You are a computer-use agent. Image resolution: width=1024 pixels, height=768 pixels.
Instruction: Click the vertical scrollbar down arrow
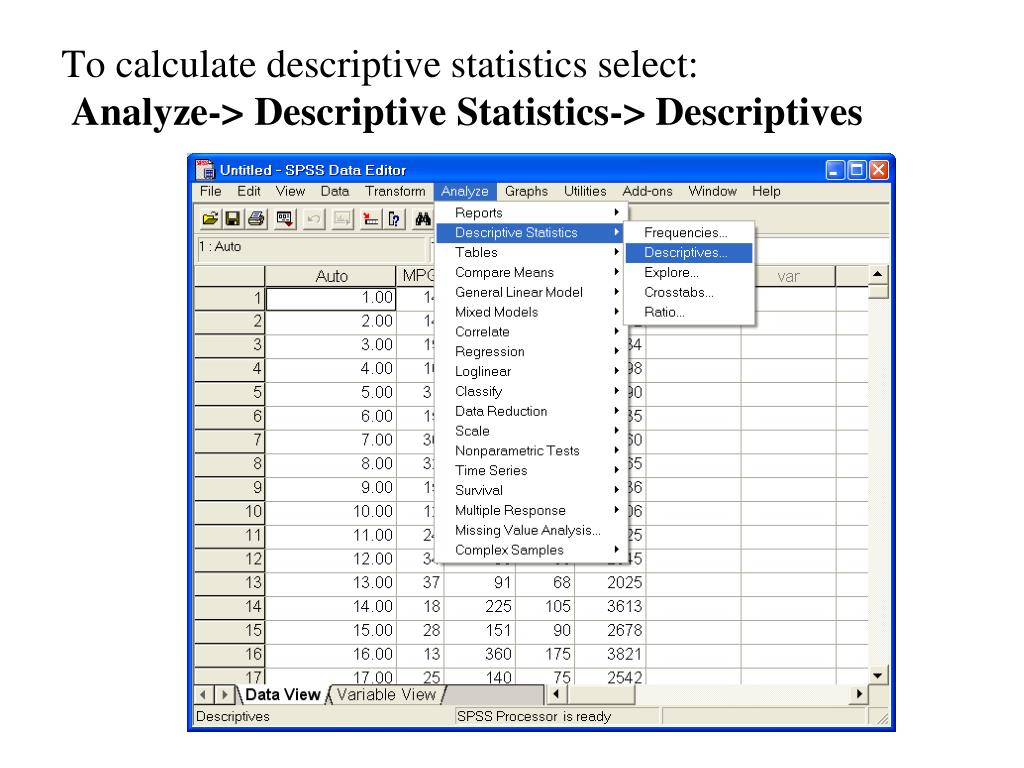tap(878, 676)
